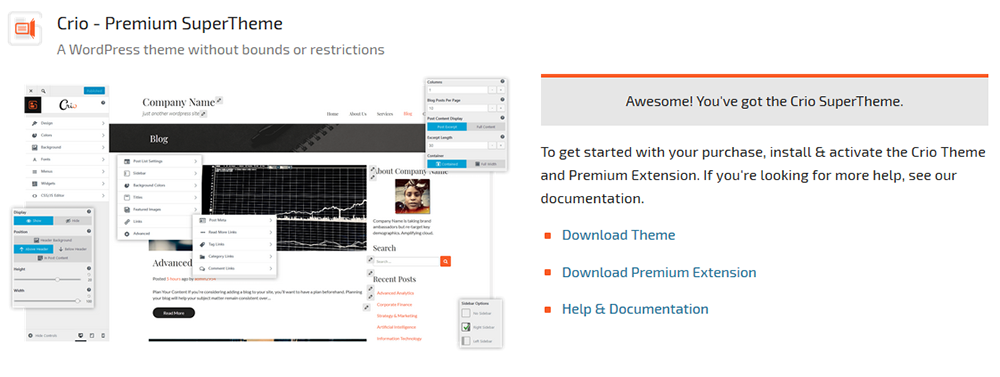Open Services in the preview navigation
Screen dimensions: 1000x377
click(x=385, y=114)
